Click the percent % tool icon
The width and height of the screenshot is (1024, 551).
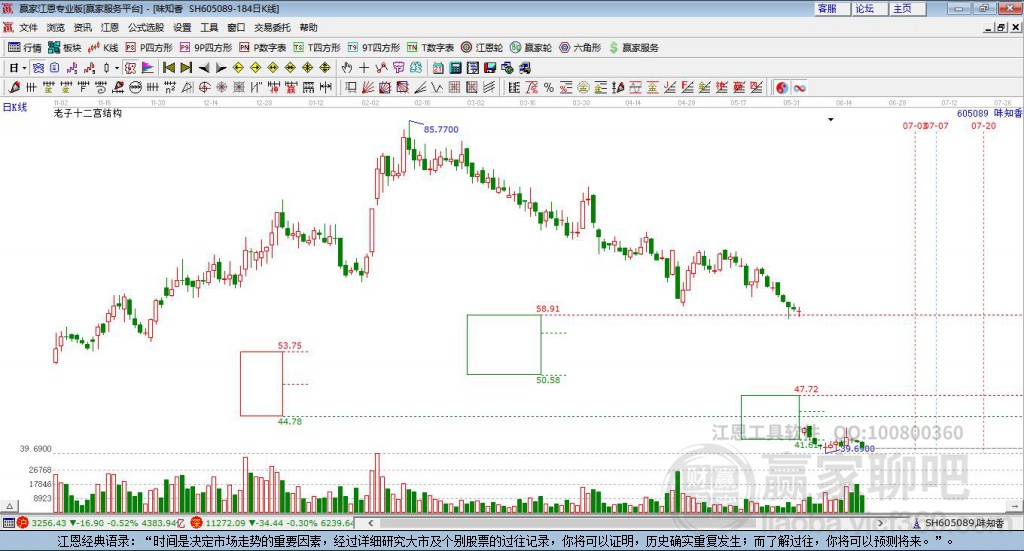point(549,87)
